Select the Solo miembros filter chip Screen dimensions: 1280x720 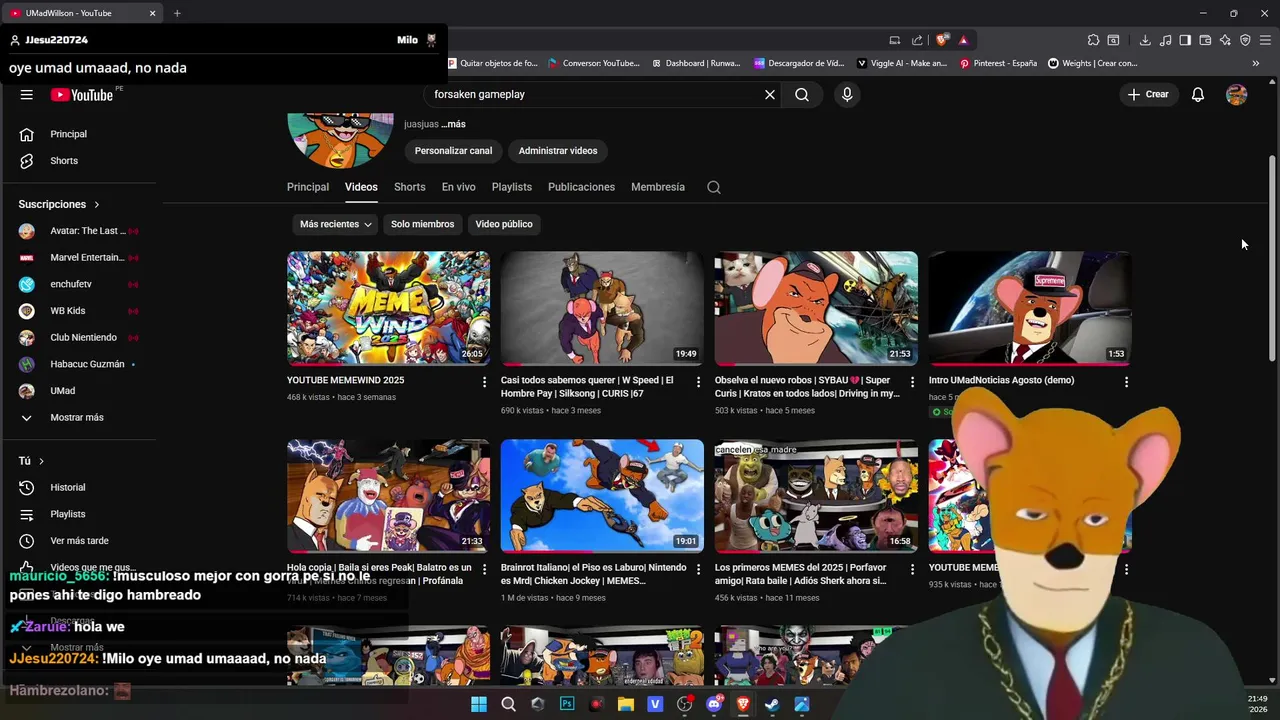point(422,224)
